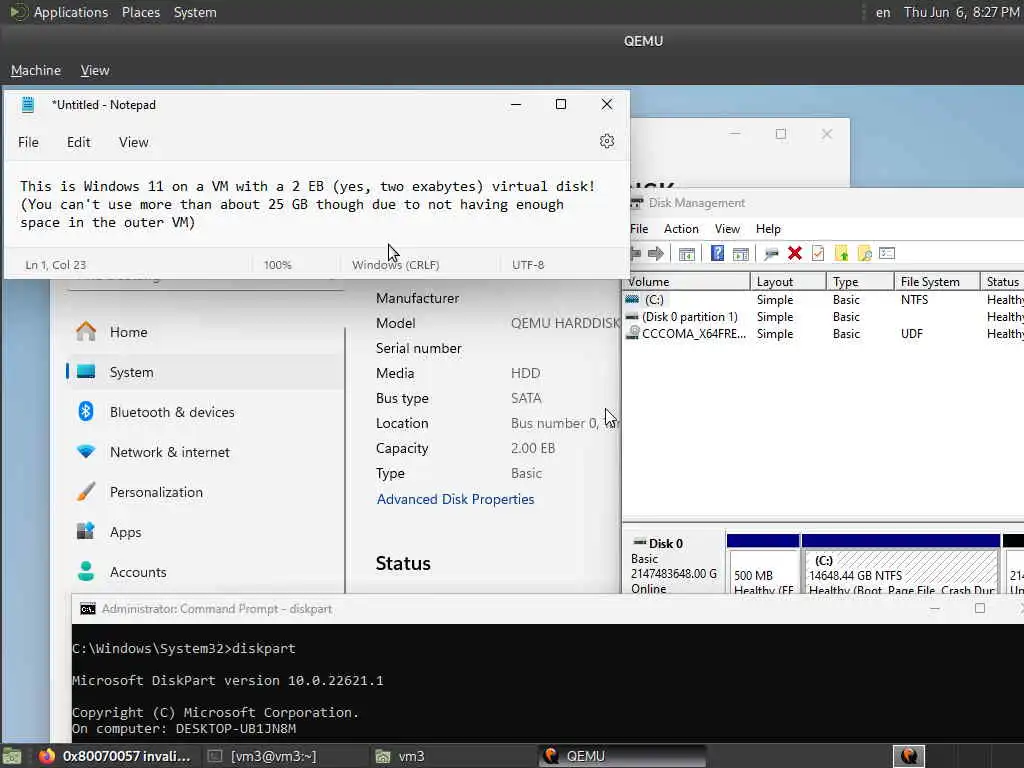The image size is (1024, 768).
Task: Open Notepad settings gear icon
Action: (x=607, y=141)
